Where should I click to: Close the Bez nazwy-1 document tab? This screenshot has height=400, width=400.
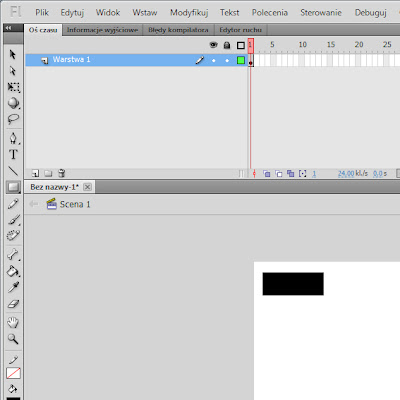coord(87,187)
